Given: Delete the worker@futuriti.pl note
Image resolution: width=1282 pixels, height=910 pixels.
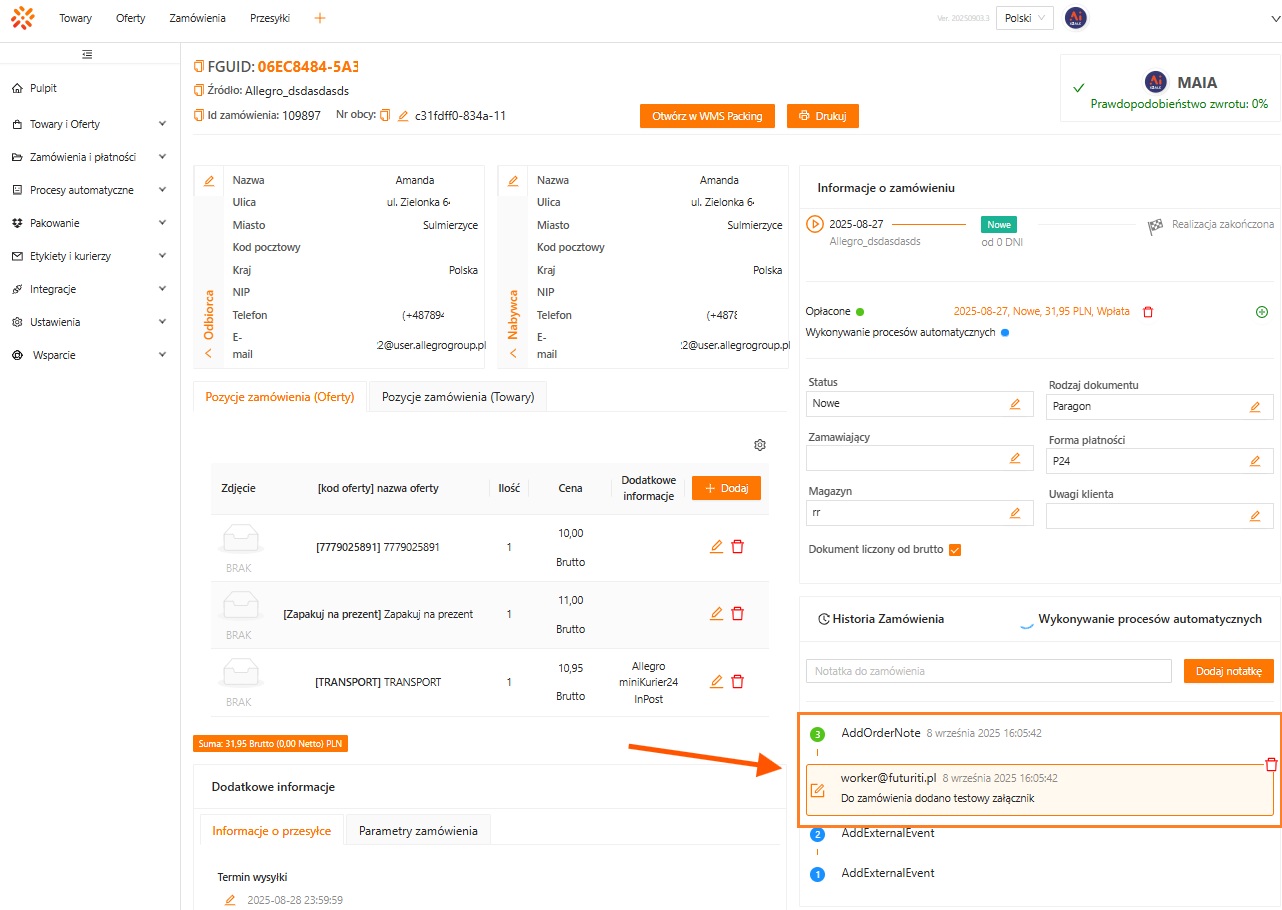Looking at the screenshot, I should pos(1271,765).
